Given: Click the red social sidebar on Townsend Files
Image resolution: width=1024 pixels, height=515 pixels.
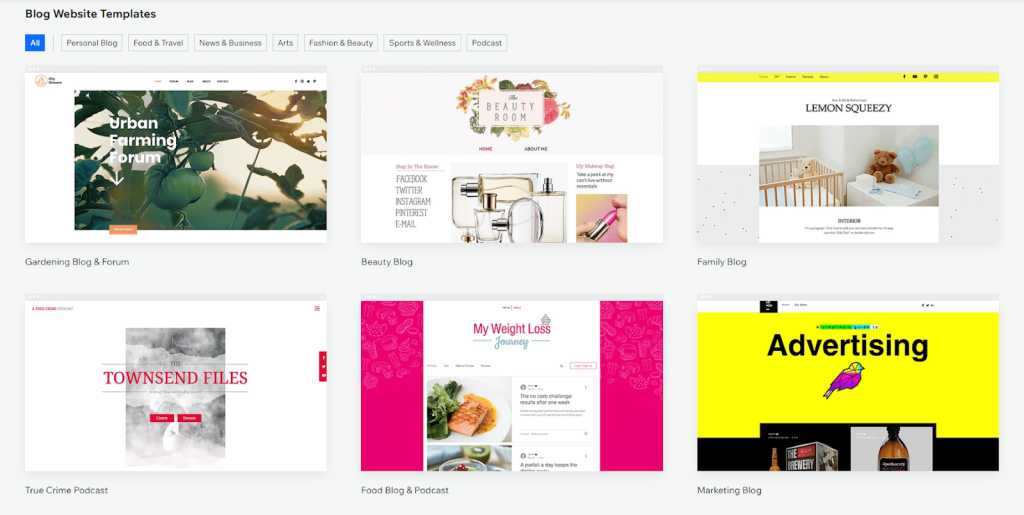Looking at the screenshot, I should click(323, 367).
